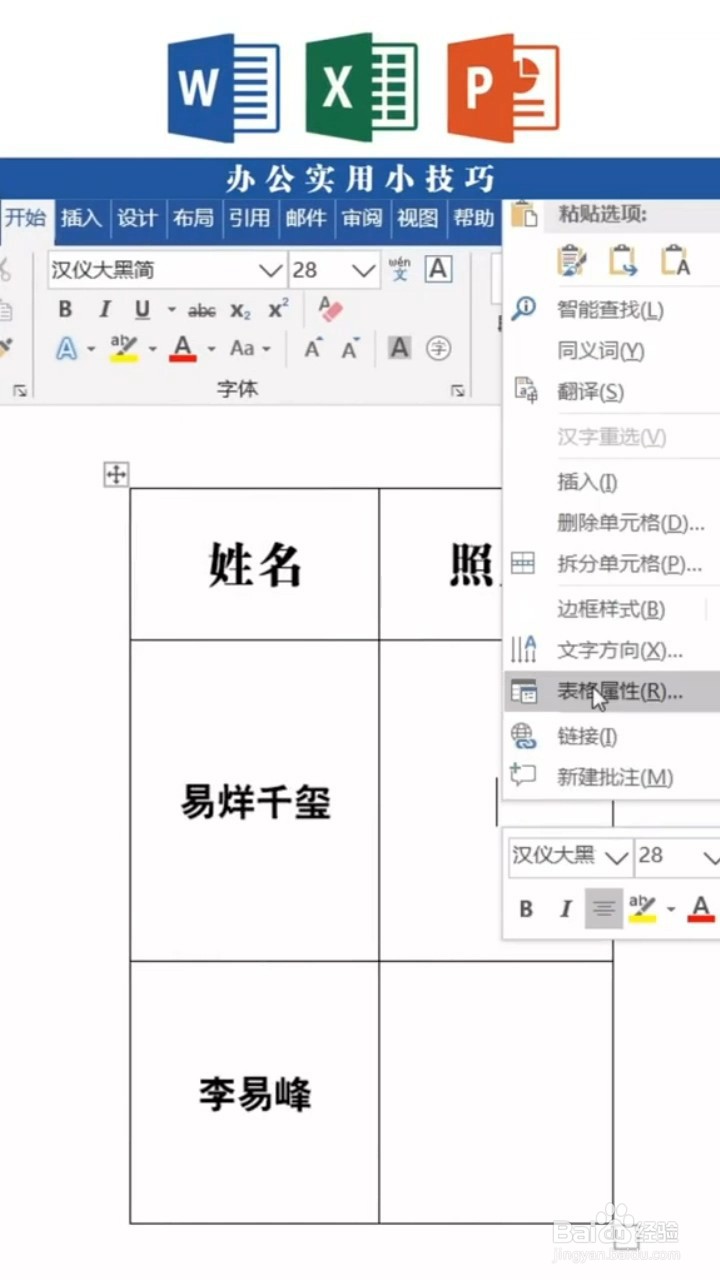Image resolution: width=720 pixels, height=1280 pixels.
Task: Decrease font size button
Action: (x=350, y=349)
